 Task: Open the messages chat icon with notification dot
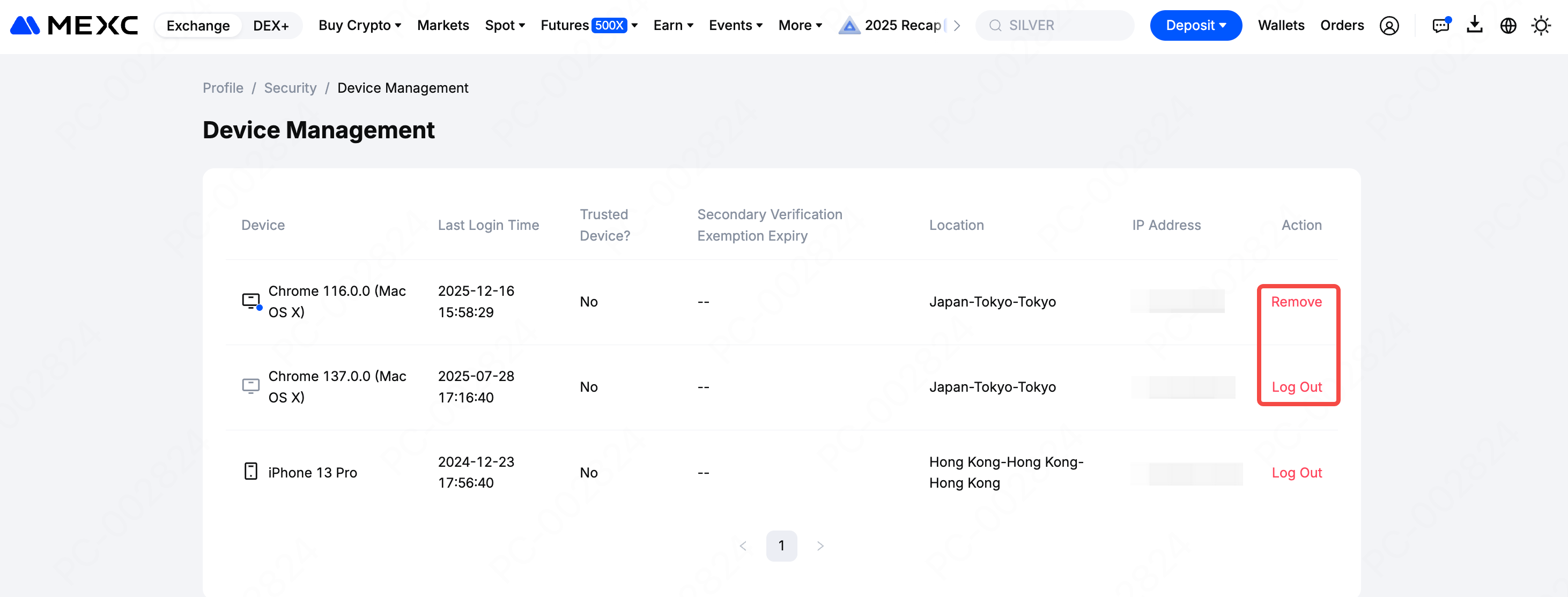pos(1441,26)
